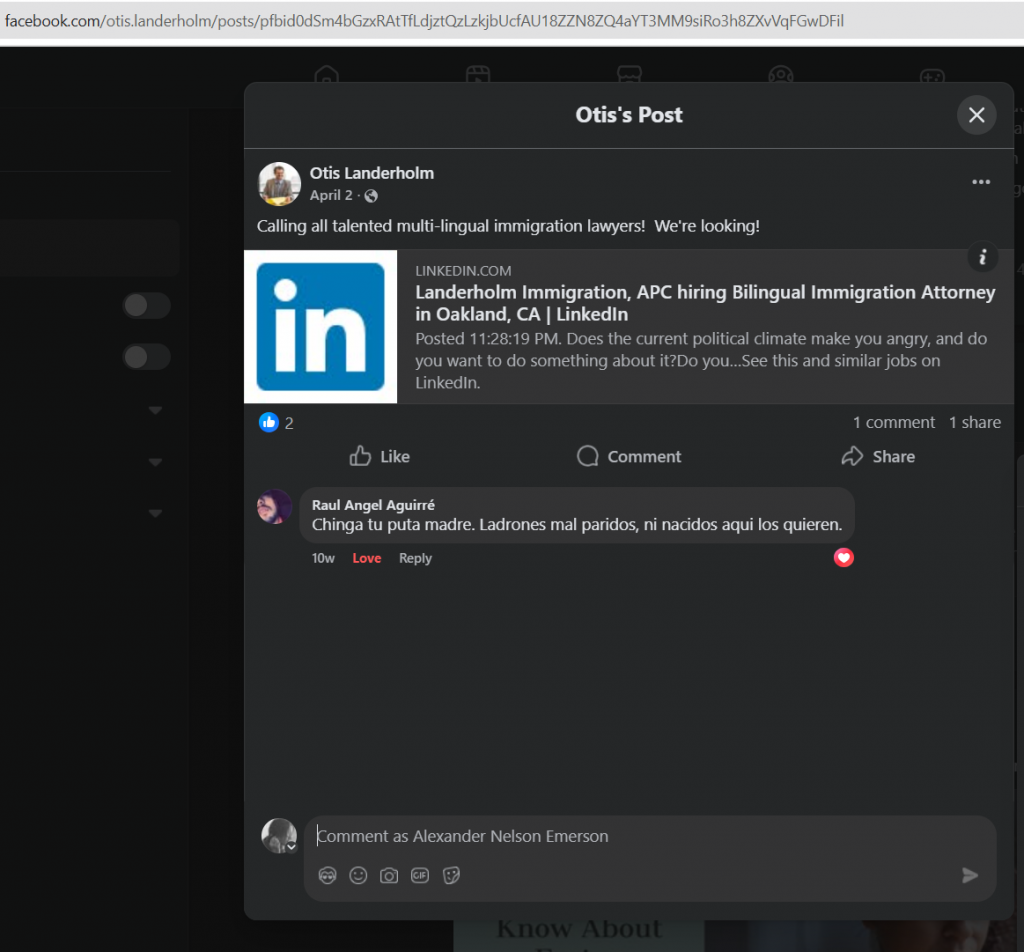The image size is (1024, 952).
Task: Click the Share button on the post
Action: 878,457
